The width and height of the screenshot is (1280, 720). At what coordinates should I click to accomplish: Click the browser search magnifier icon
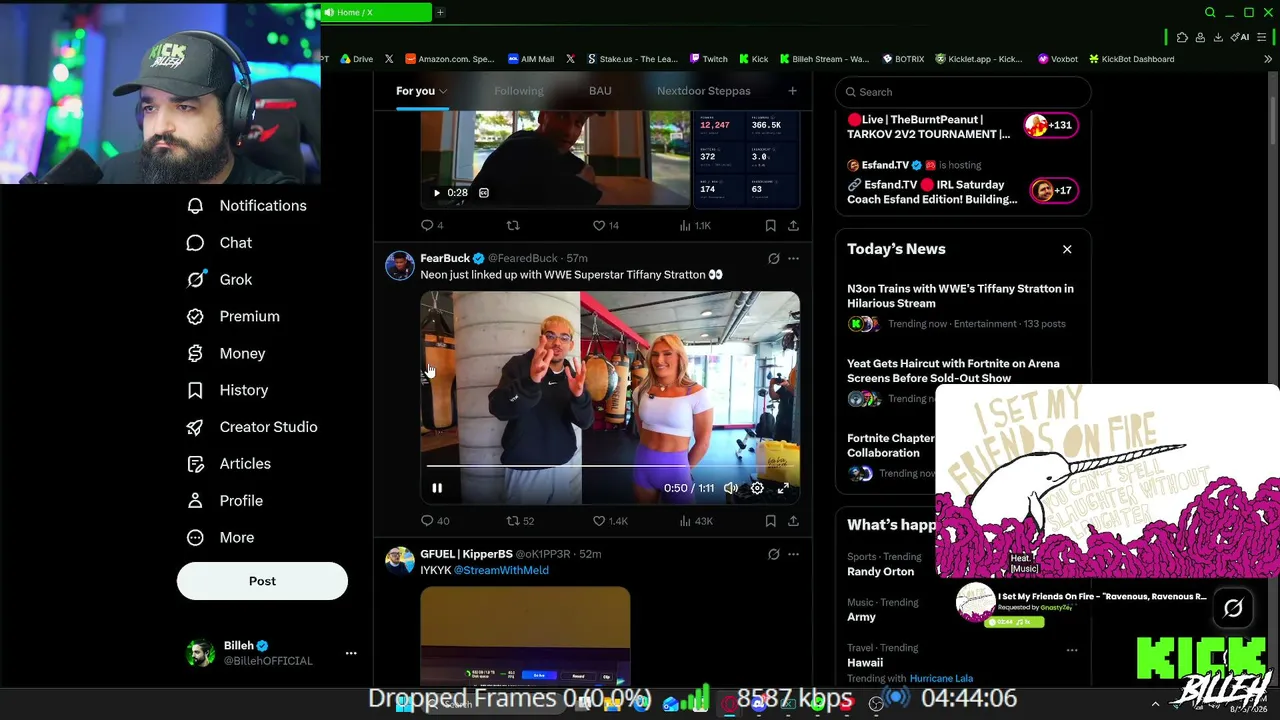pos(1210,12)
